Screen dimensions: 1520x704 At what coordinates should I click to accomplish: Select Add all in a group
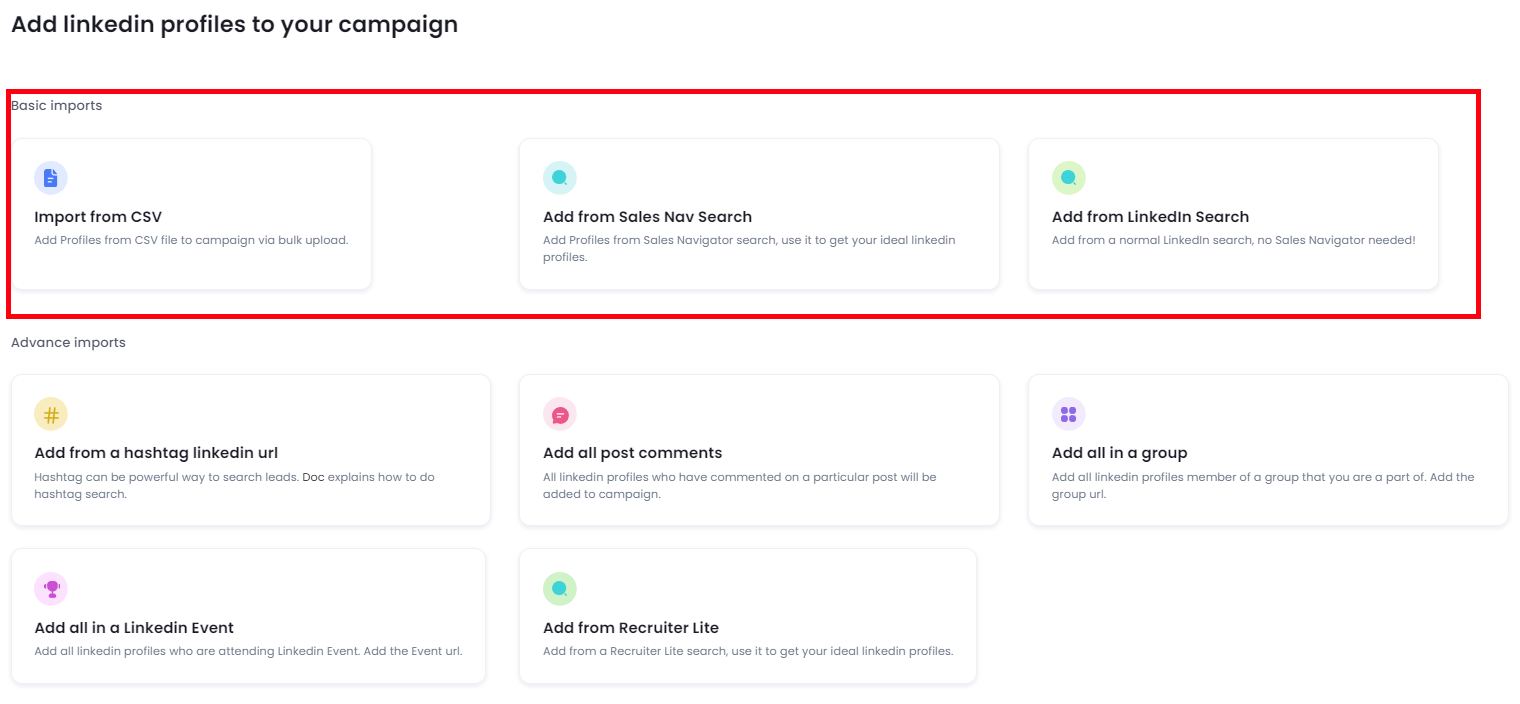tap(1267, 449)
